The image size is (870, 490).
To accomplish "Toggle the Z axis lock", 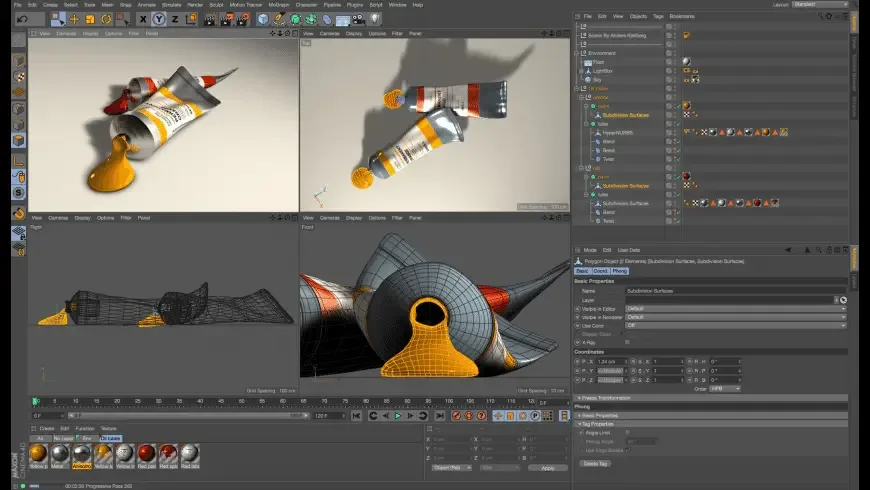I will (175, 19).
